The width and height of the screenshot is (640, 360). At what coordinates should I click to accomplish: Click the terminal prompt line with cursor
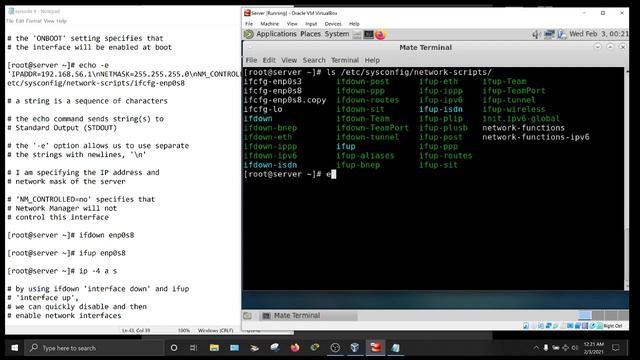[290, 174]
